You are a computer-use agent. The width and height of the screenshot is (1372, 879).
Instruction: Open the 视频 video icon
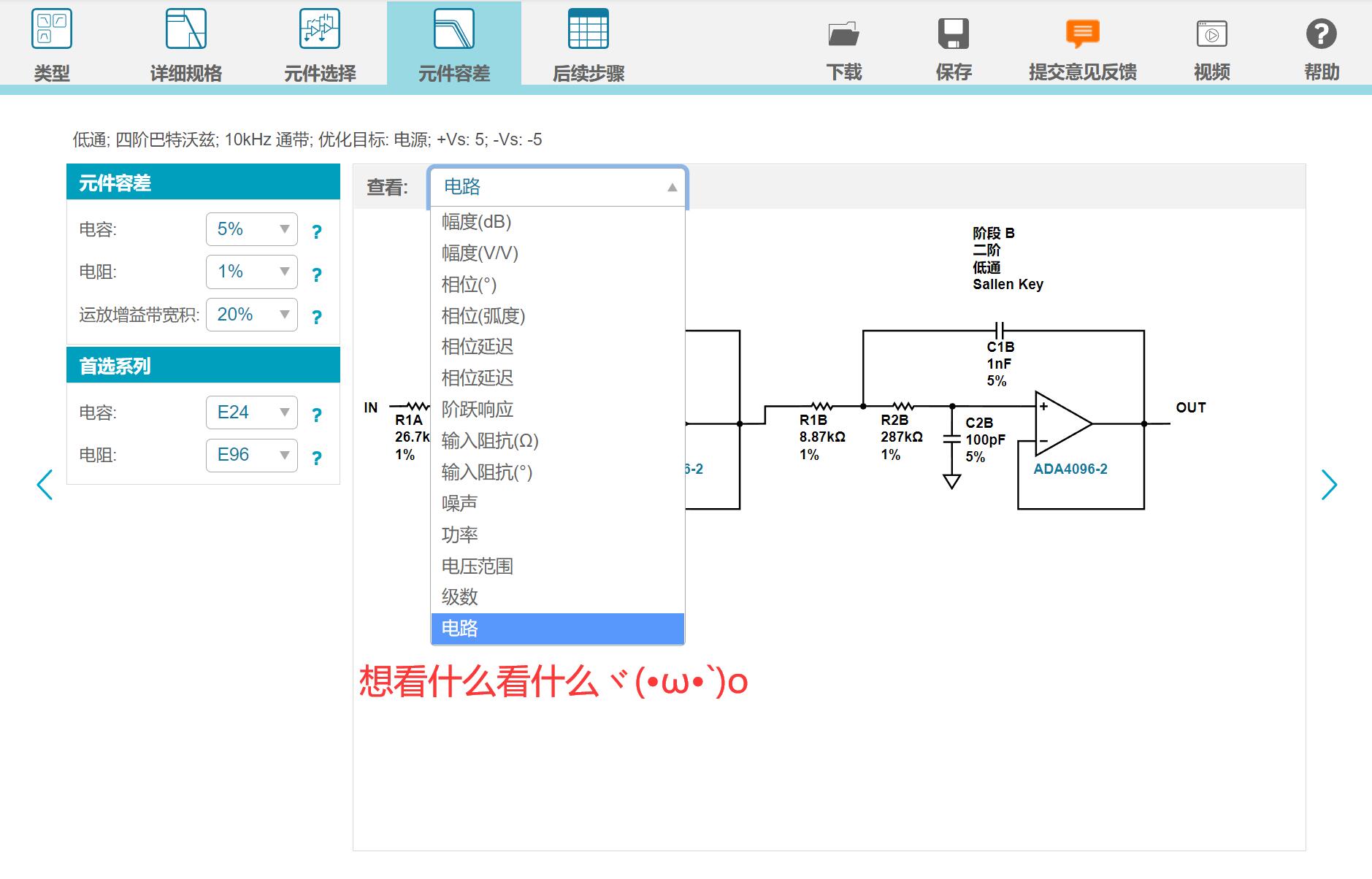[x=1211, y=34]
